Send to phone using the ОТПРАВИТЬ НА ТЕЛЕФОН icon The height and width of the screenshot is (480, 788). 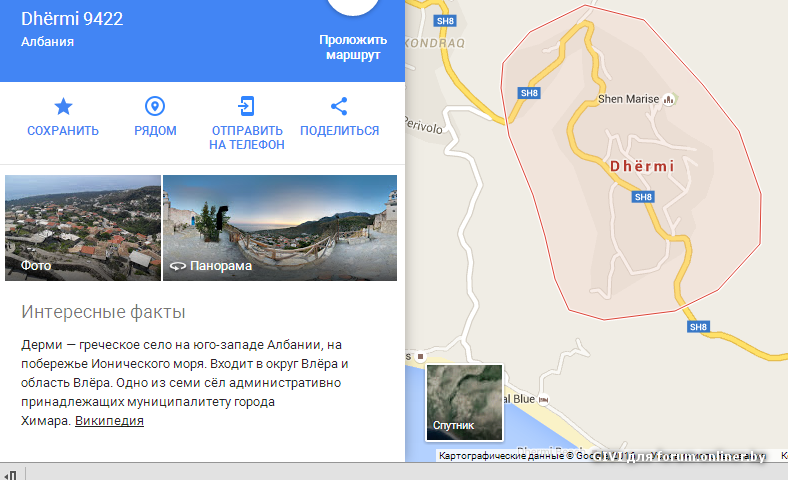point(246,106)
